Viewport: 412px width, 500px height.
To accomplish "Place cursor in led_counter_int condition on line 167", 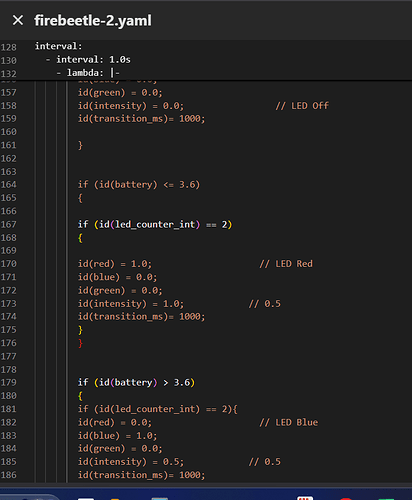I will (x=155, y=224).
